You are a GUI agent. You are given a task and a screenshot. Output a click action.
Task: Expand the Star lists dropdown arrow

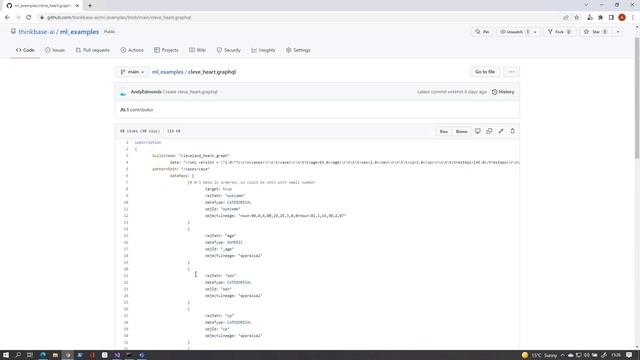click(618, 32)
